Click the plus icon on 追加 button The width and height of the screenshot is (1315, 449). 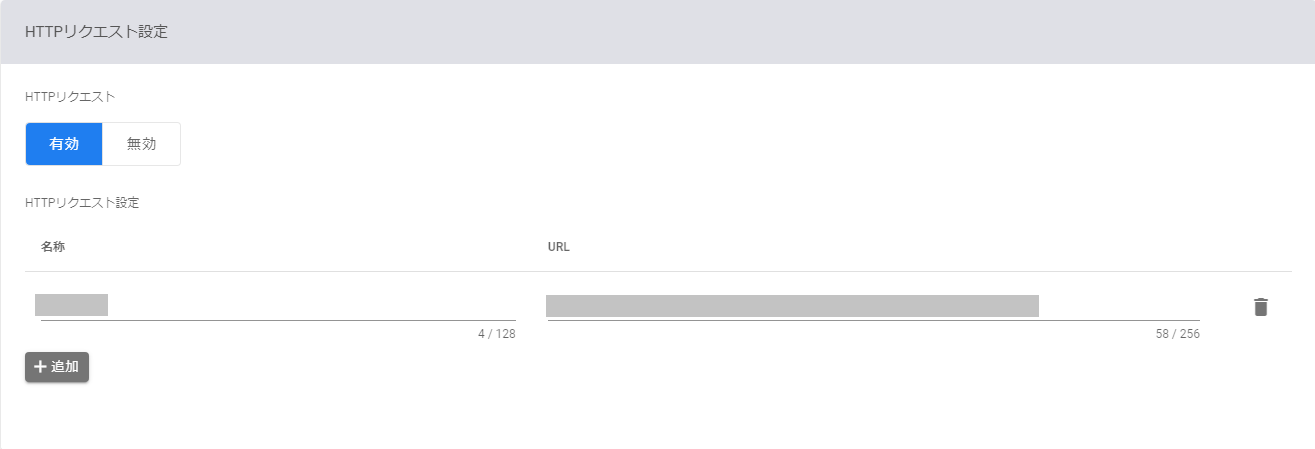pos(40,367)
